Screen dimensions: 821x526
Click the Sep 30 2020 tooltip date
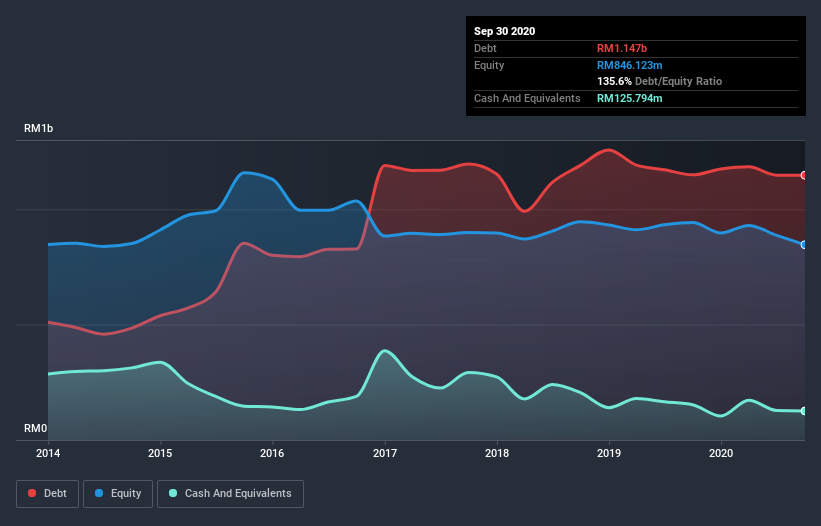tap(504, 31)
